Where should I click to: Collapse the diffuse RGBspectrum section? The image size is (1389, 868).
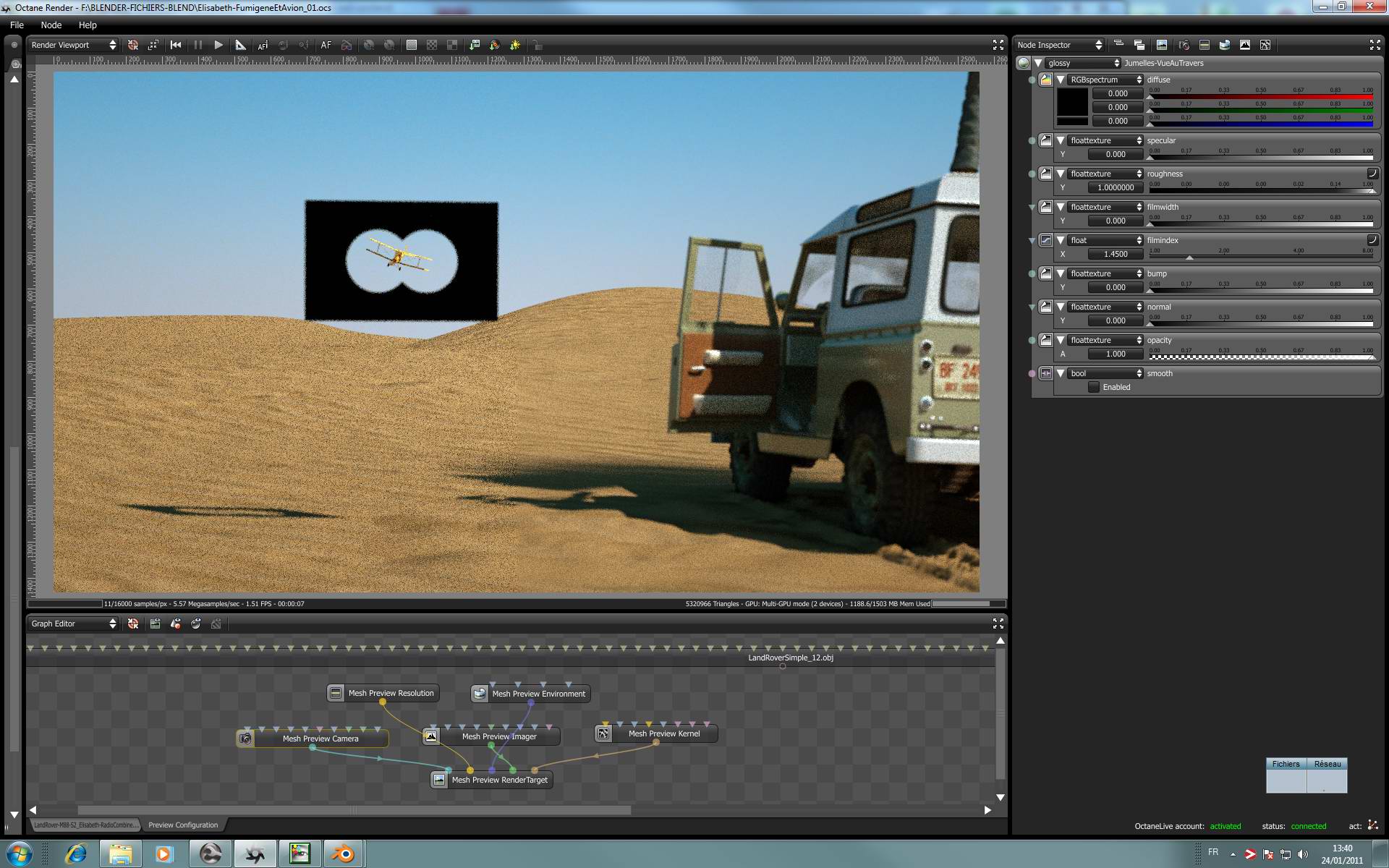tap(1061, 80)
